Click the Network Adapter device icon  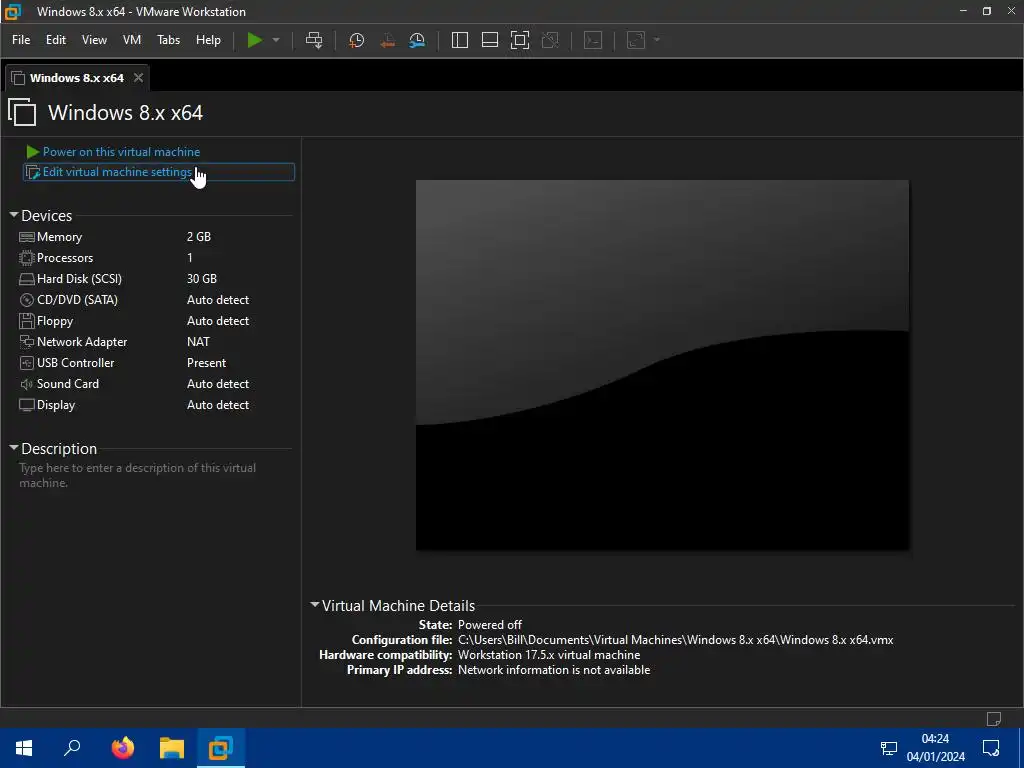click(x=27, y=342)
